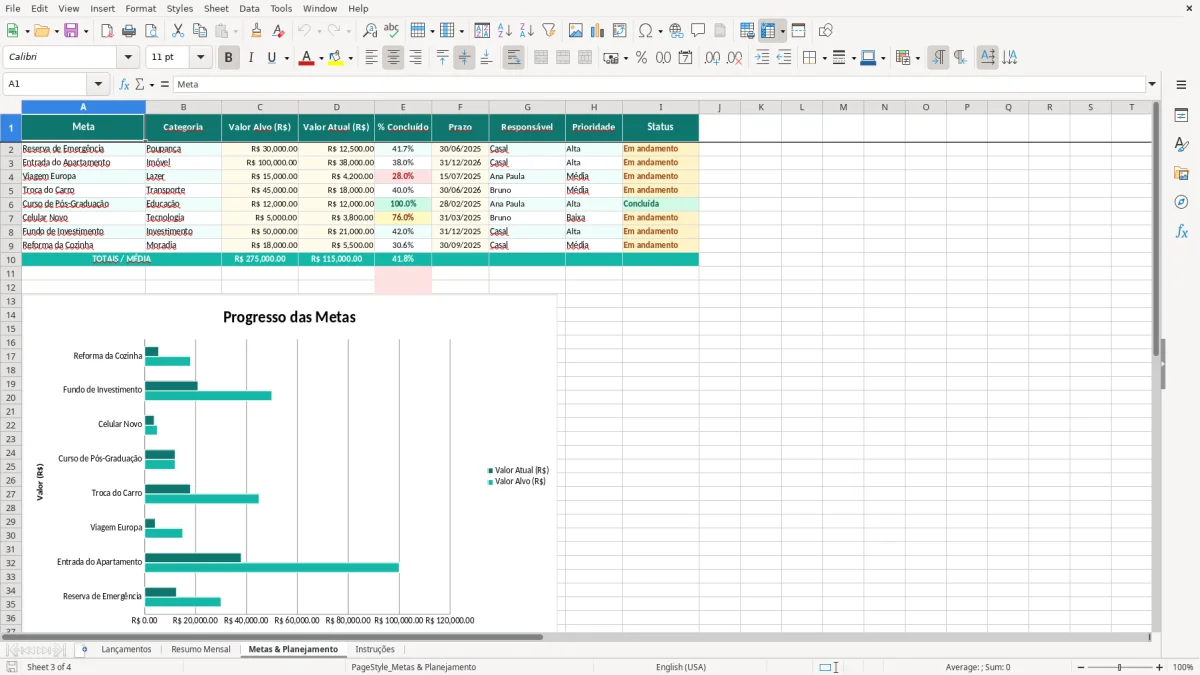Toggle Underline formatting
The image size is (1200, 675).
pyautogui.click(x=271, y=58)
